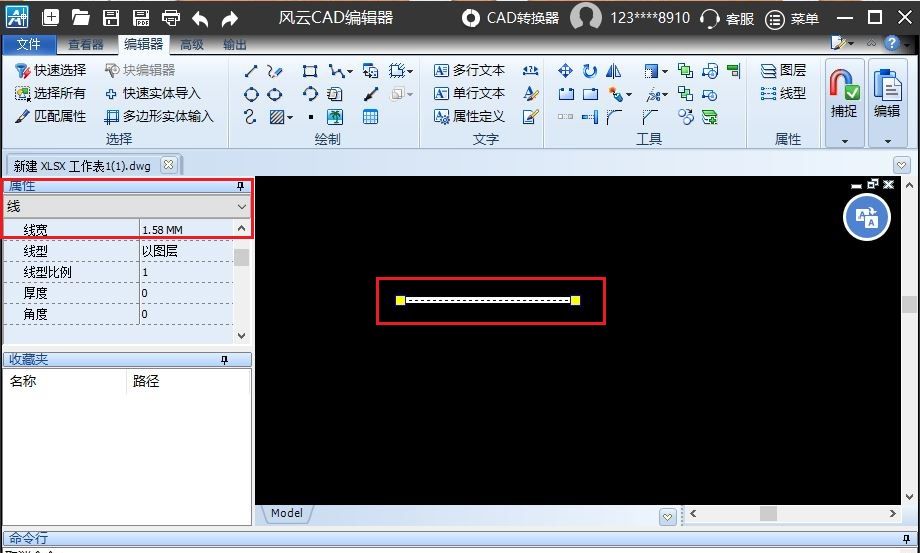
Task: Click the line's right endpoint grip
Action: pos(576,300)
